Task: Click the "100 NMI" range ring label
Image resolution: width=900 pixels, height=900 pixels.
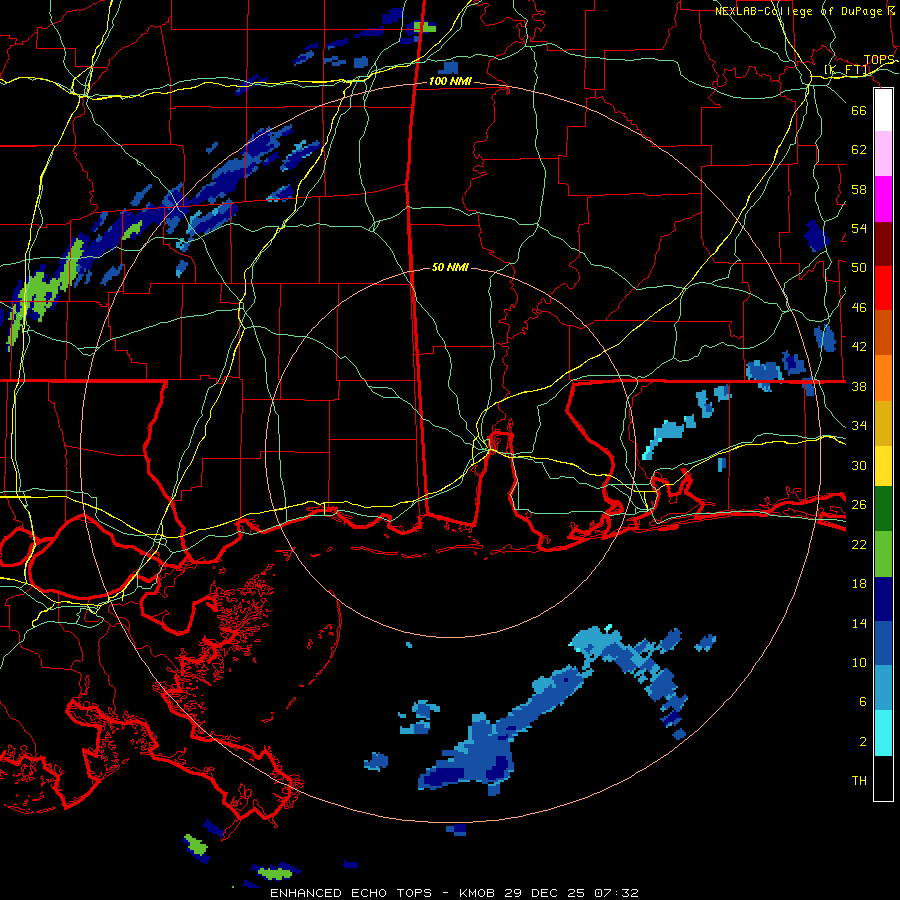Action: pos(451,82)
